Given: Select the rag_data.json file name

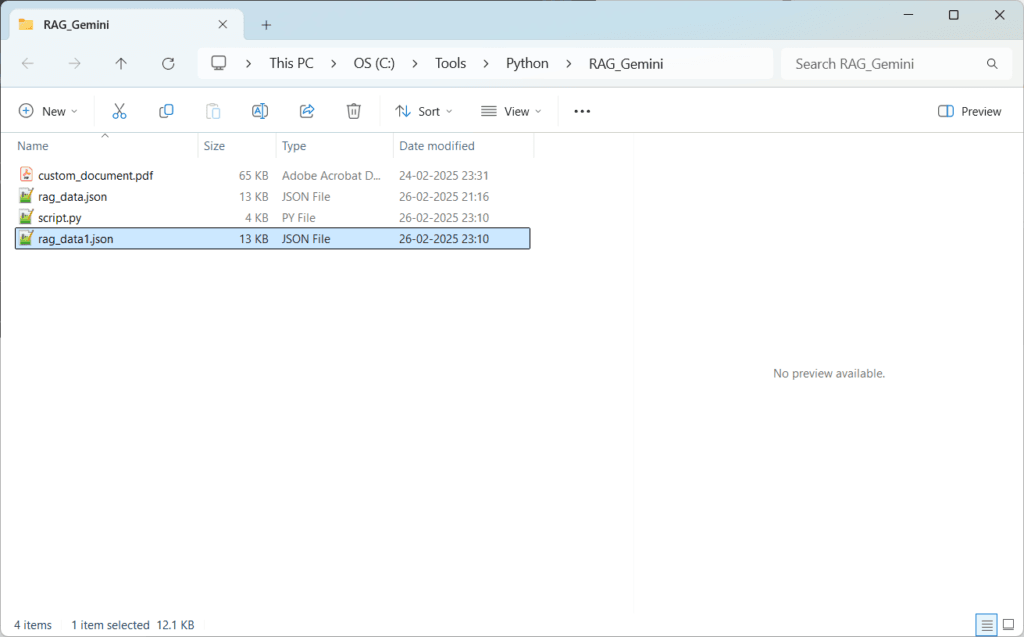Looking at the screenshot, I should click(72, 196).
